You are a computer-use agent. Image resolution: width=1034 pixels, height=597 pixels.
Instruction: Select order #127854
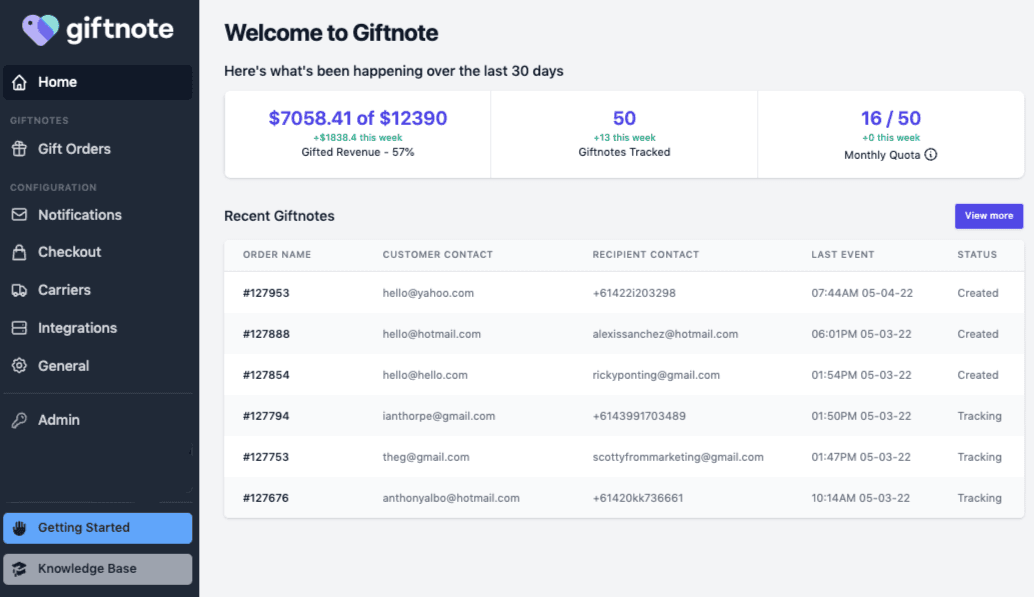[266, 375]
